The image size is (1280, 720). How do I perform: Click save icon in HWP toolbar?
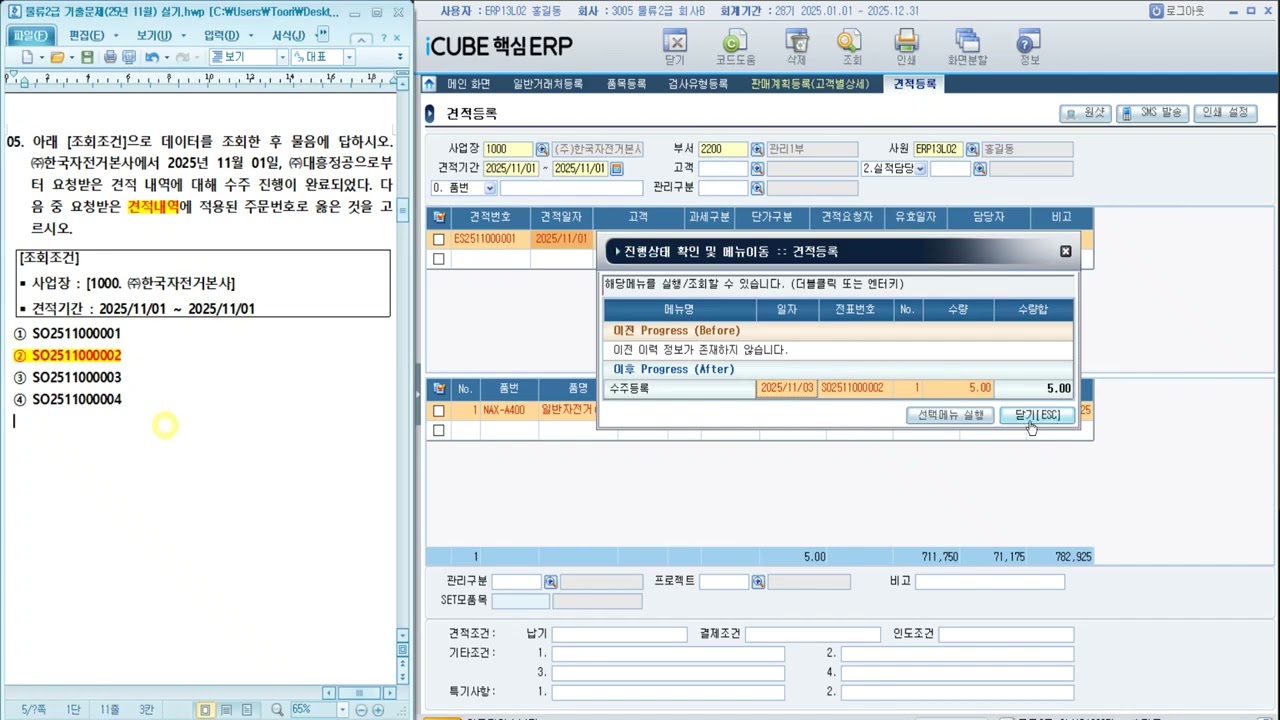click(87, 58)
